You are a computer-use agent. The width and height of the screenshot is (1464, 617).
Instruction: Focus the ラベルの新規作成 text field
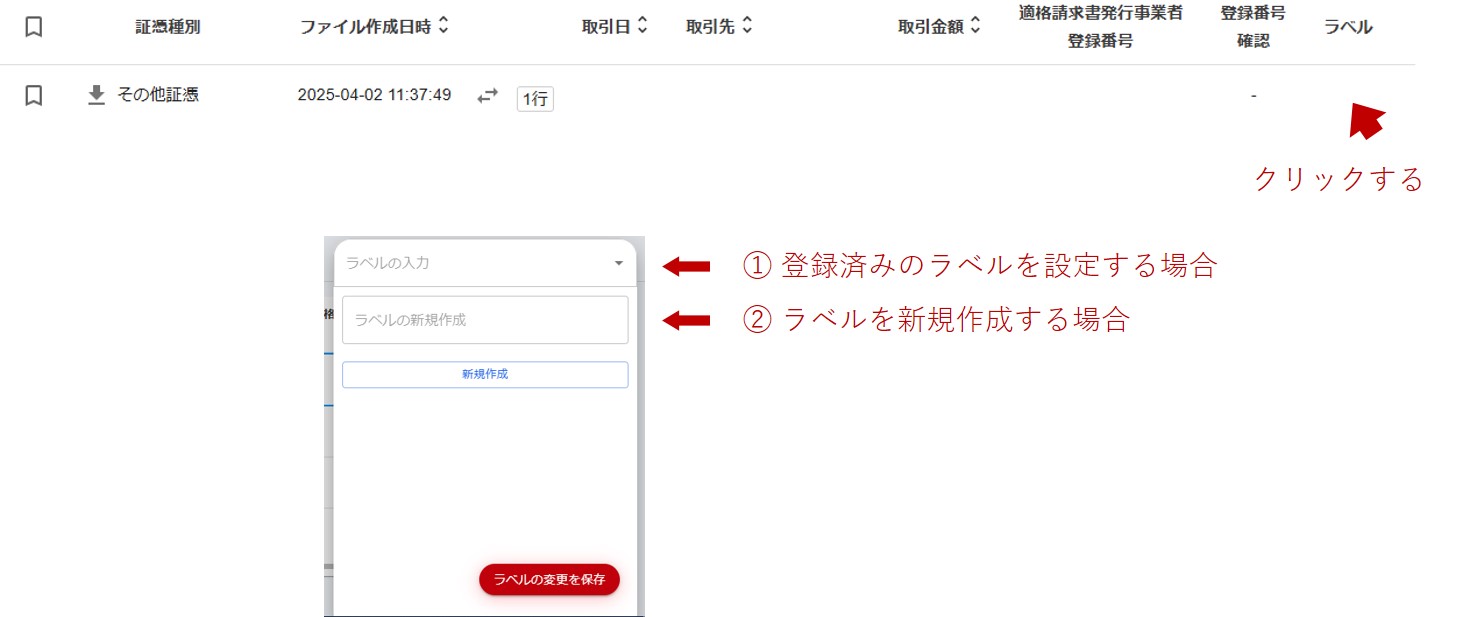coord(485,320)
